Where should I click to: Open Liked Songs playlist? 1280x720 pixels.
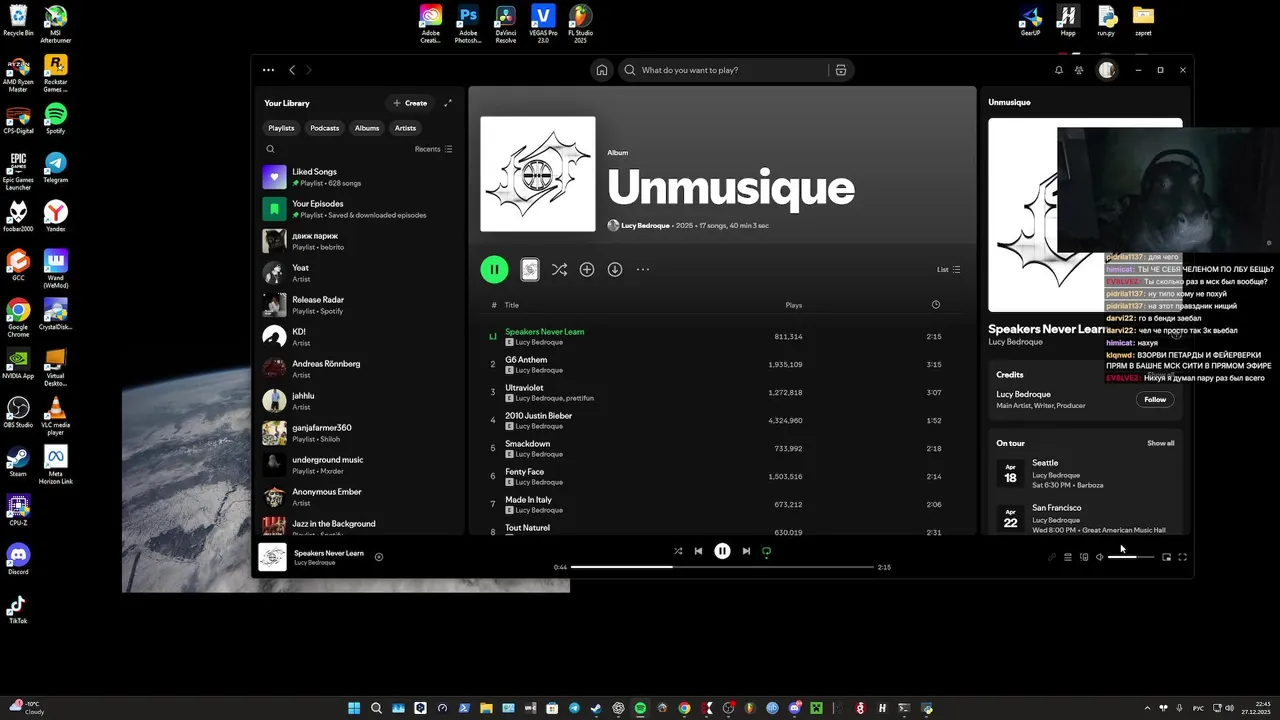pyautogui.click(x=360, y=177)
